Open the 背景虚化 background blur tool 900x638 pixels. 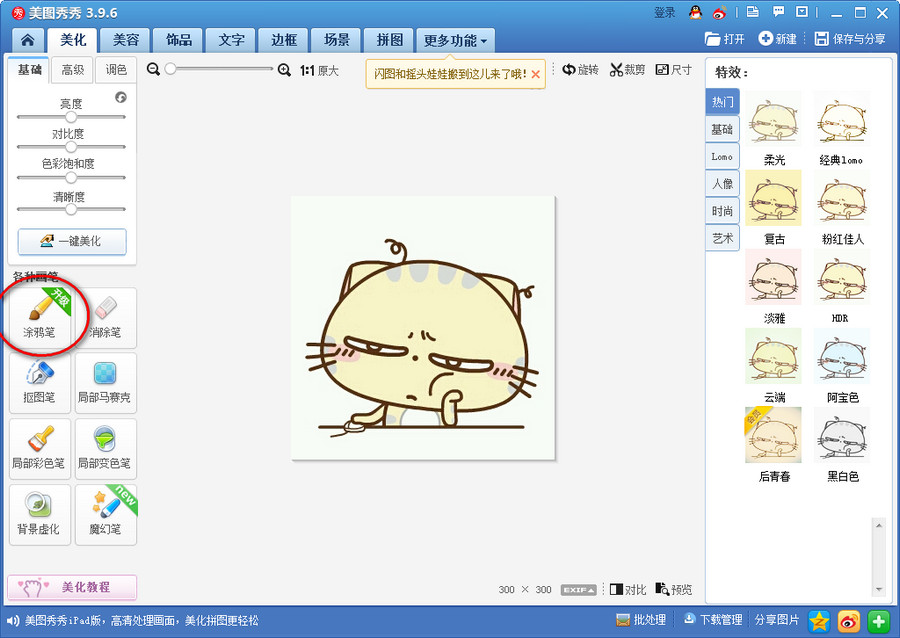40,515
